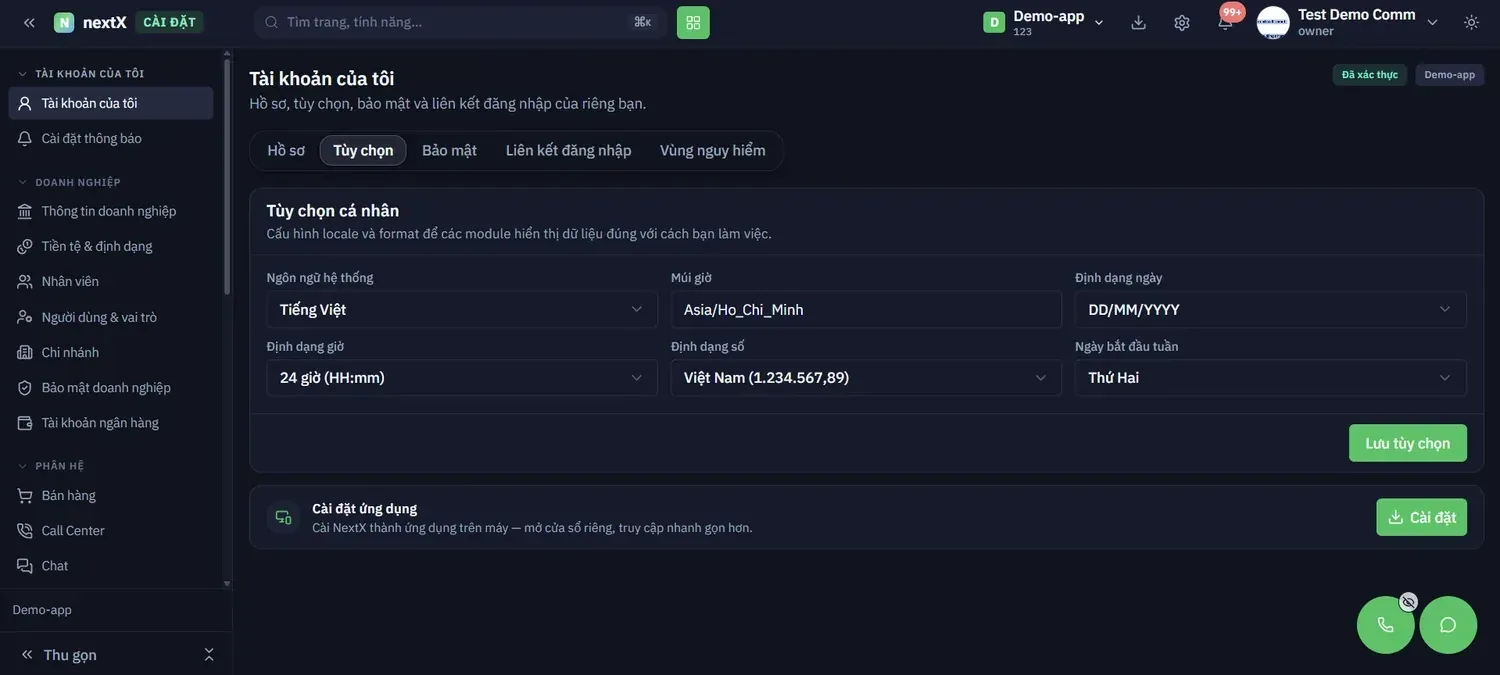Open Người dùng & vai trò

coord(111,317)
